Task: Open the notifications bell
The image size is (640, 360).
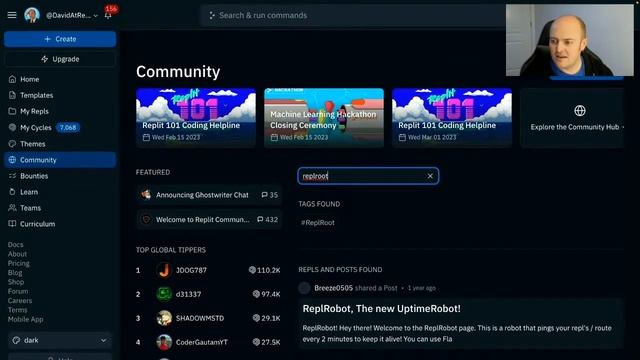Action: (108, 16)
